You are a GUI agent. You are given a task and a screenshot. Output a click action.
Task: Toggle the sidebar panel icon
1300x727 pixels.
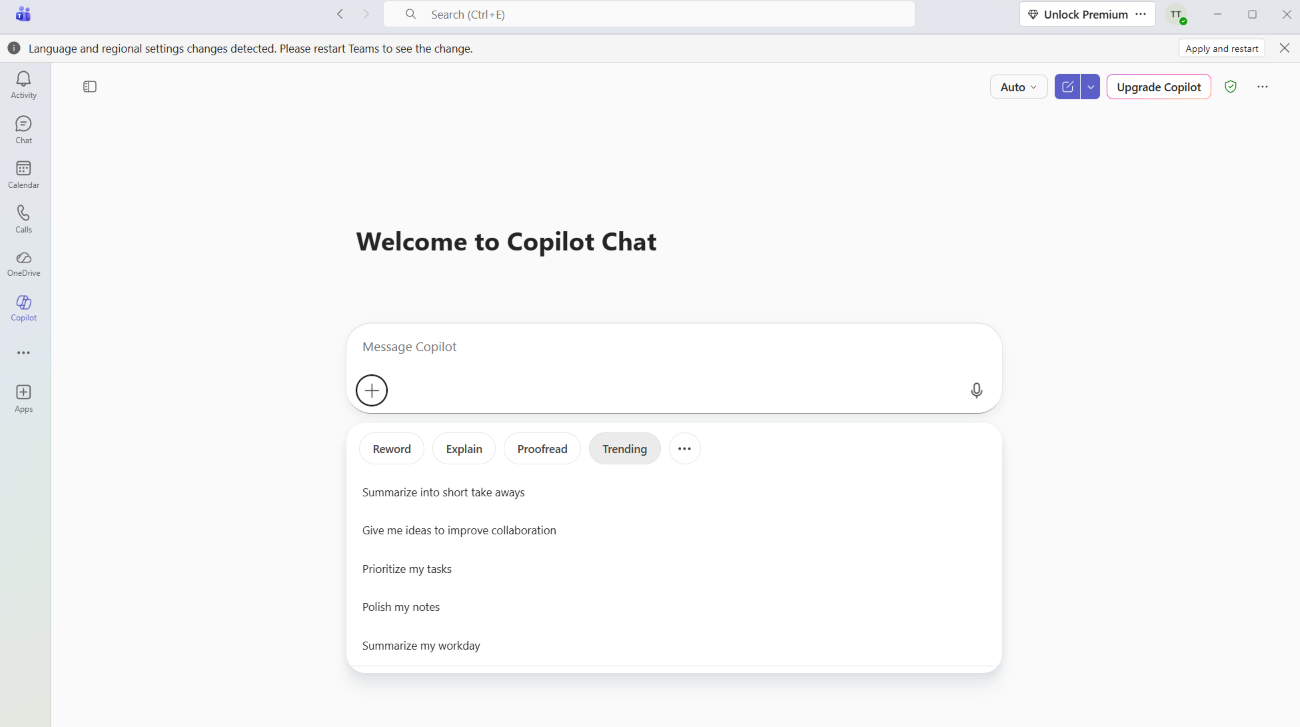tap(90, 87)
